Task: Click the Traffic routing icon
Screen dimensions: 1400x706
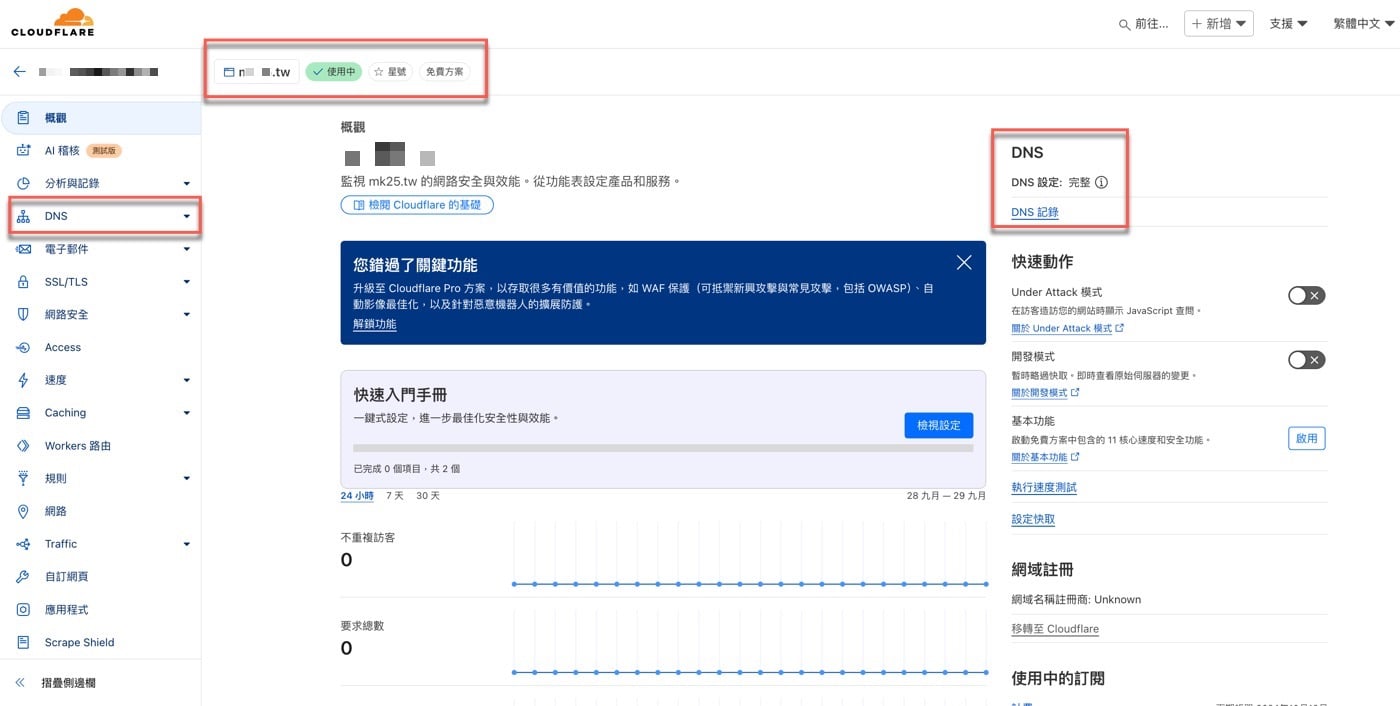Action: (24, 544)
